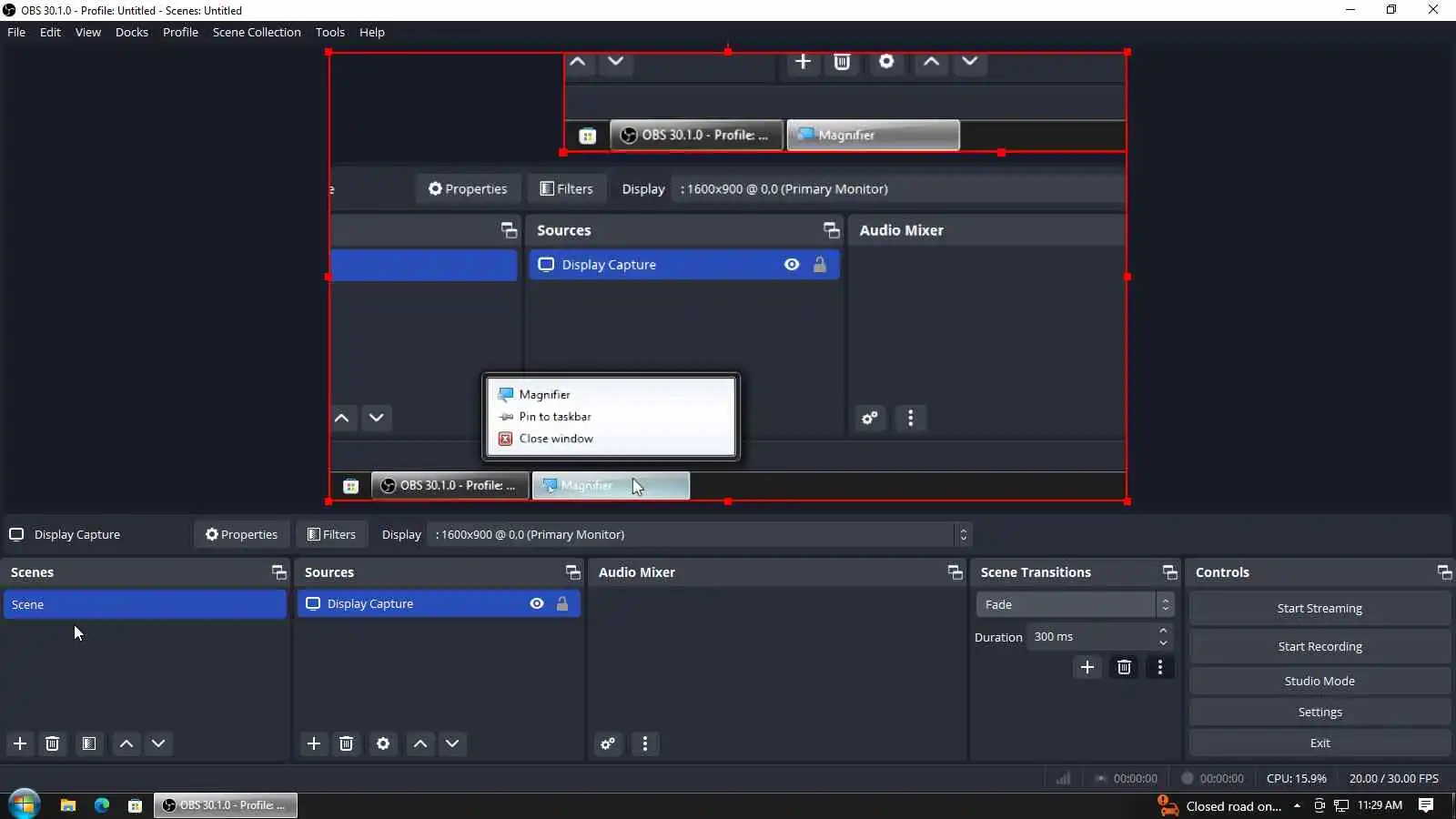Image resolution: width=1456 pixels, height=819 pixels.
Task: Increase transition Duration with the up stepper arrow
Action: pos(1163,631)
